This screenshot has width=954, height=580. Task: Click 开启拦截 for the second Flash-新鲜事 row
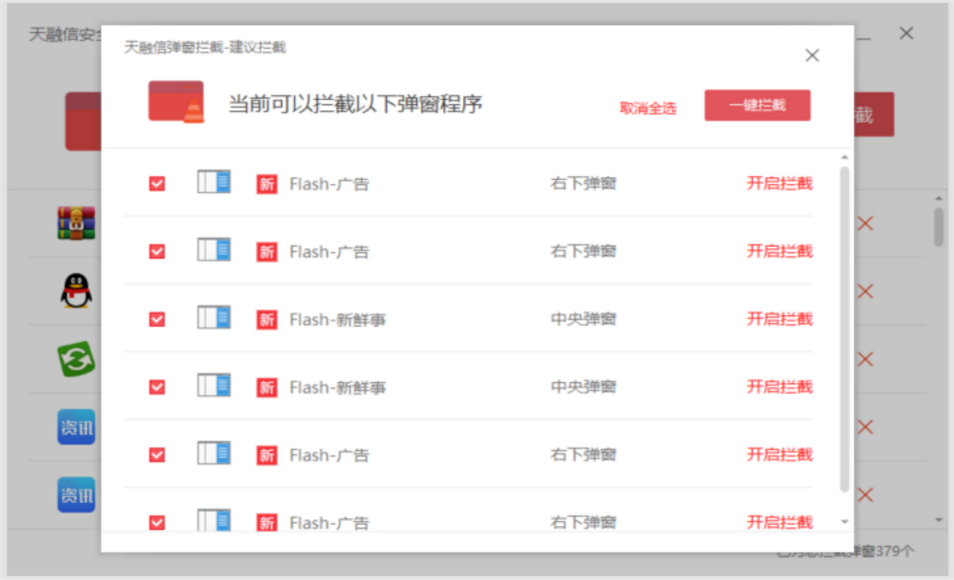tap(779, 387)
